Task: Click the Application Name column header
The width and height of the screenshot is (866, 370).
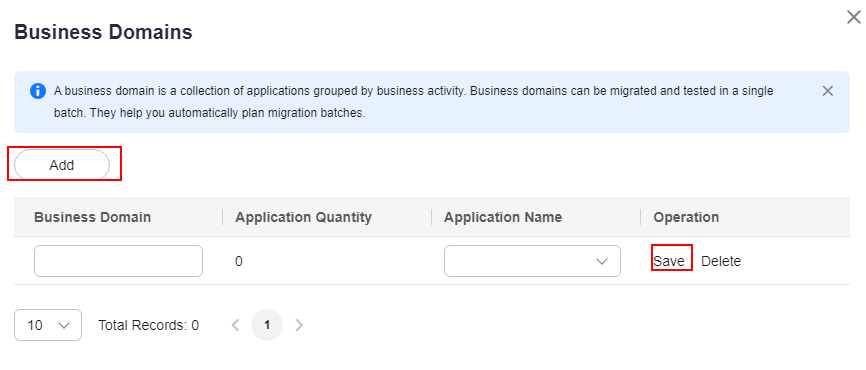Action: (x=503, y=217)
